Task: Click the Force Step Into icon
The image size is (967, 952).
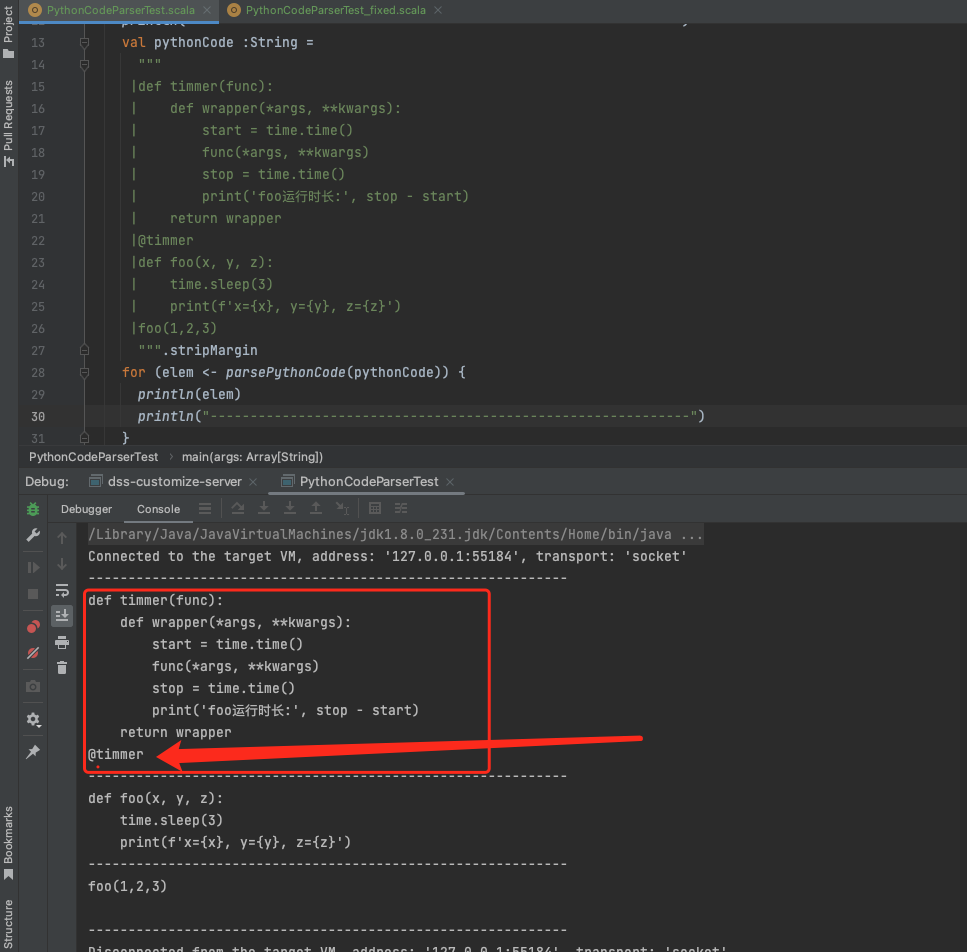Action: click(290, 508)
